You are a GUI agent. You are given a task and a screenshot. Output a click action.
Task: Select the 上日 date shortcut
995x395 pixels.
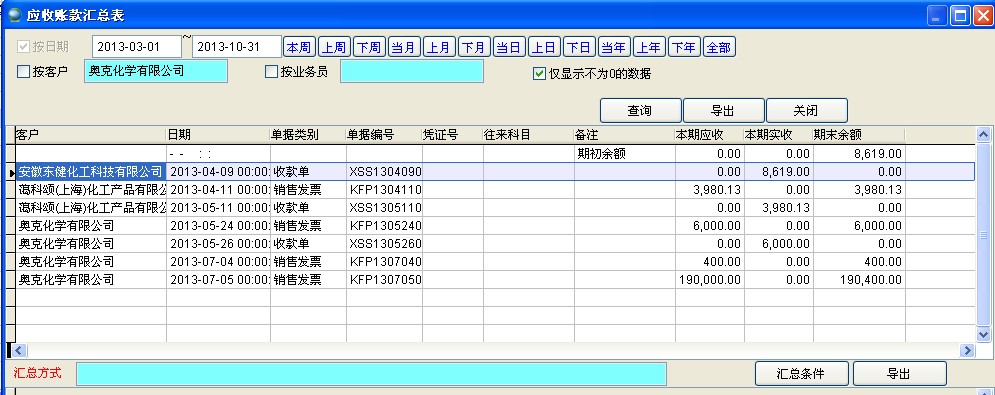[544, 47]
